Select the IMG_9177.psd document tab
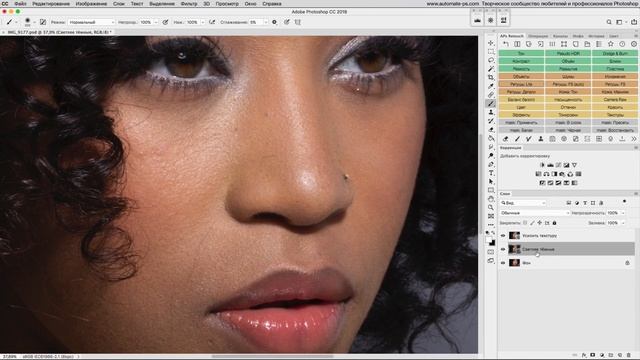640x360 pixels. 59,32
